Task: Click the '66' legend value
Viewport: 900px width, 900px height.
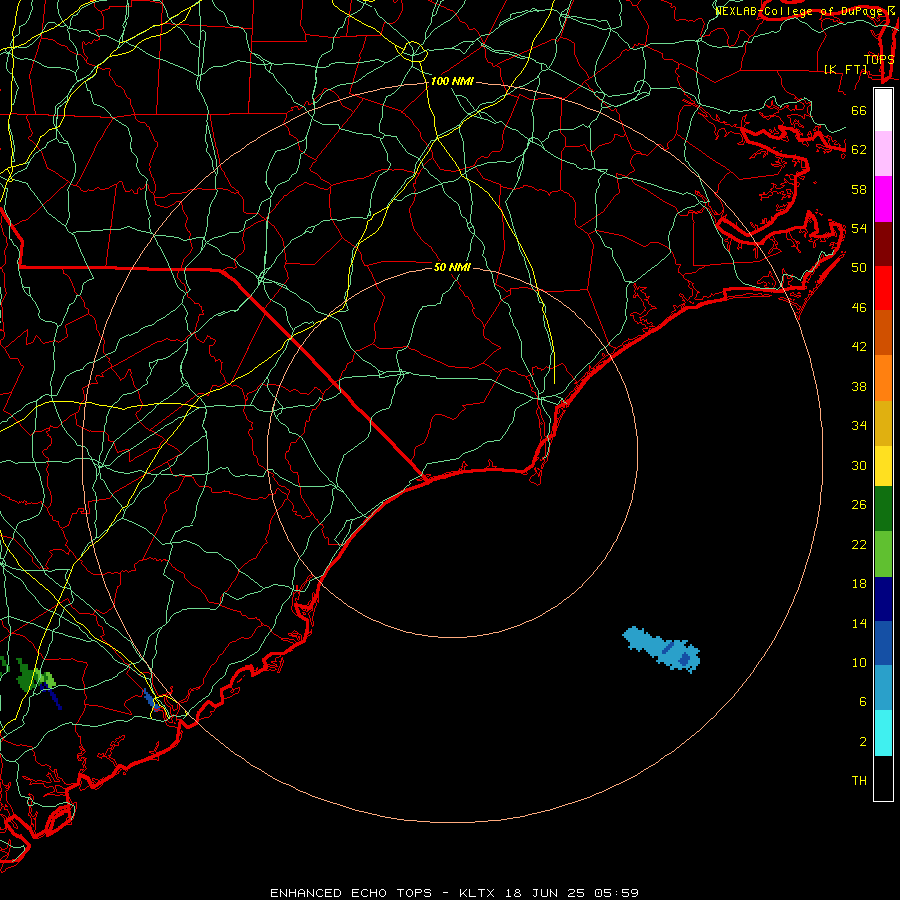Action: coord(859,111)
